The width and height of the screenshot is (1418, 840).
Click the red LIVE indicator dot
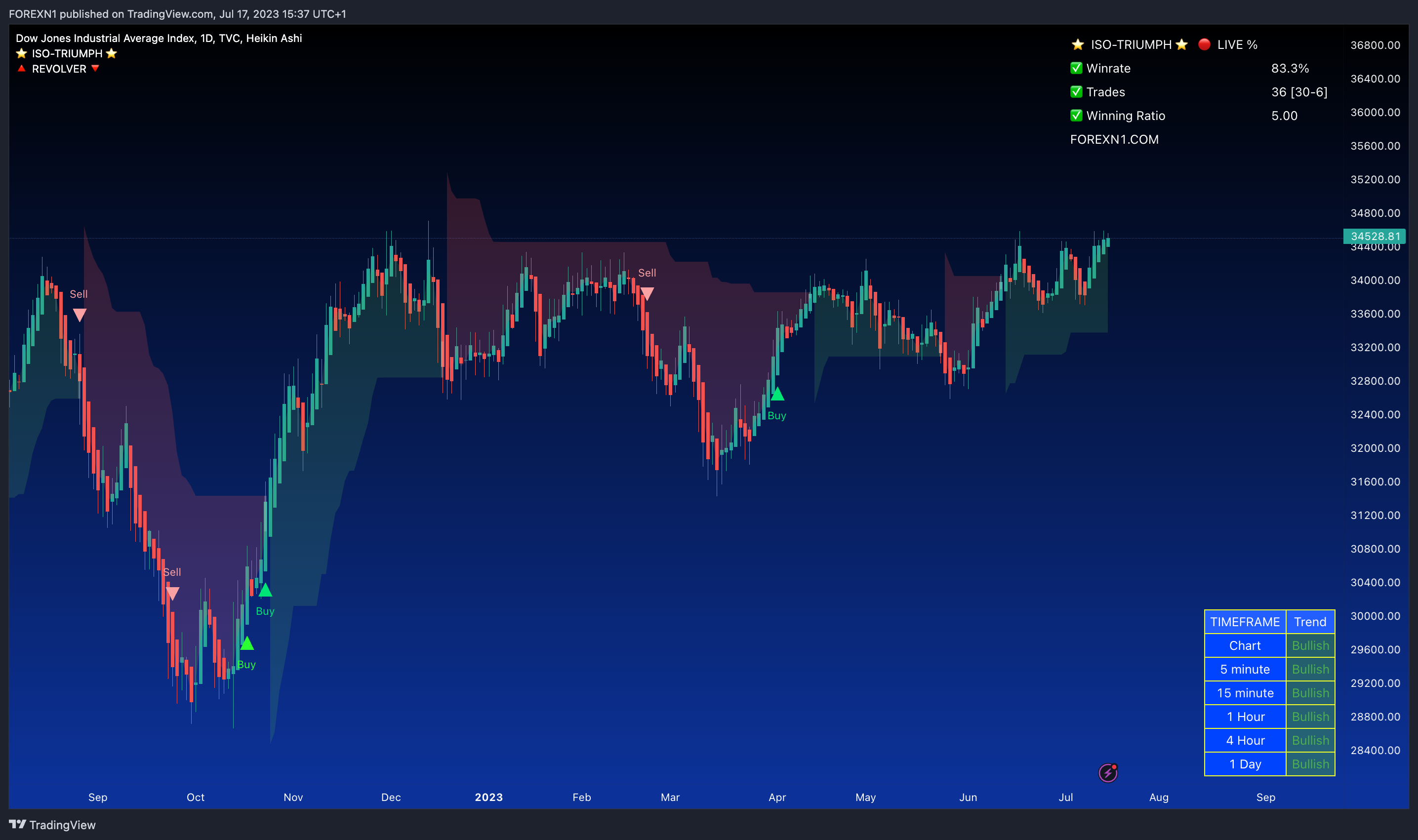[x=1204, y=44]
